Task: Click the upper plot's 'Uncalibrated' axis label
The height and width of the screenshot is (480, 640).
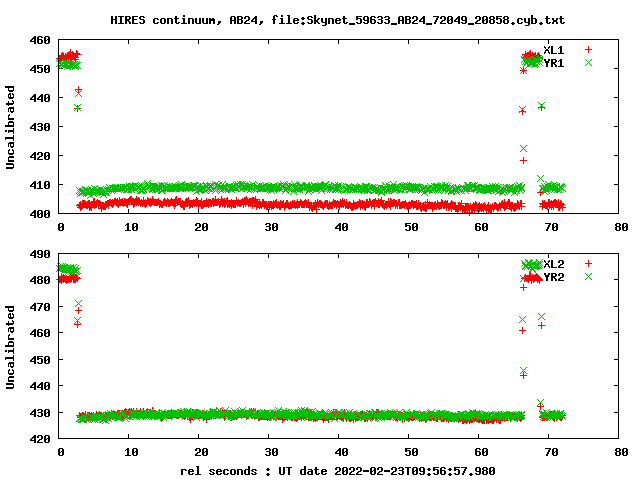Action: pyautogui.click(x=10, y=127)
